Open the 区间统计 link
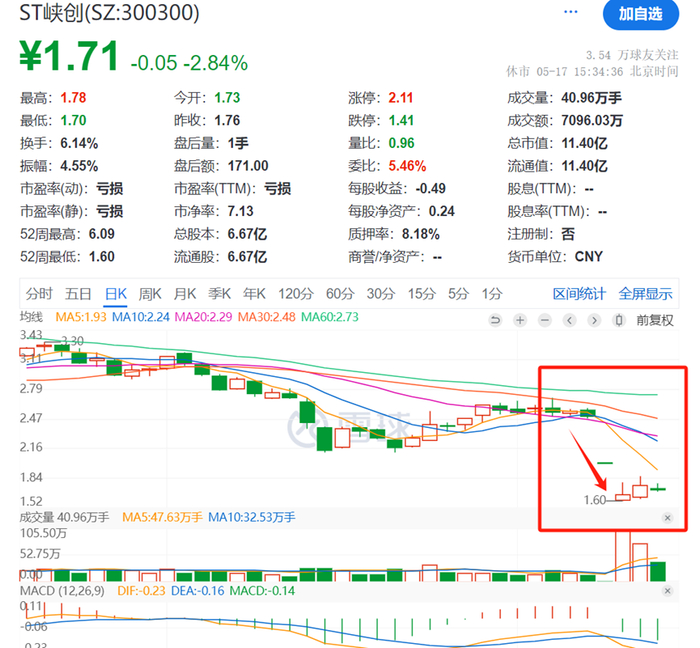 (x=579, y=294)
